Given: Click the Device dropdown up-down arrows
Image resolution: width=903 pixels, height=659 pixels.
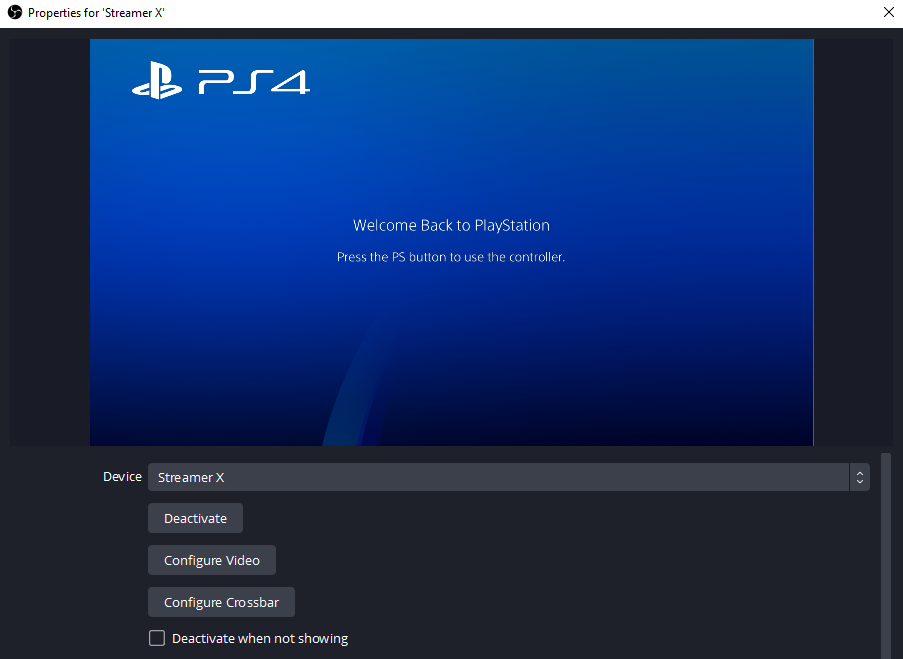Looking at the screenshot, I should (859, 477).
